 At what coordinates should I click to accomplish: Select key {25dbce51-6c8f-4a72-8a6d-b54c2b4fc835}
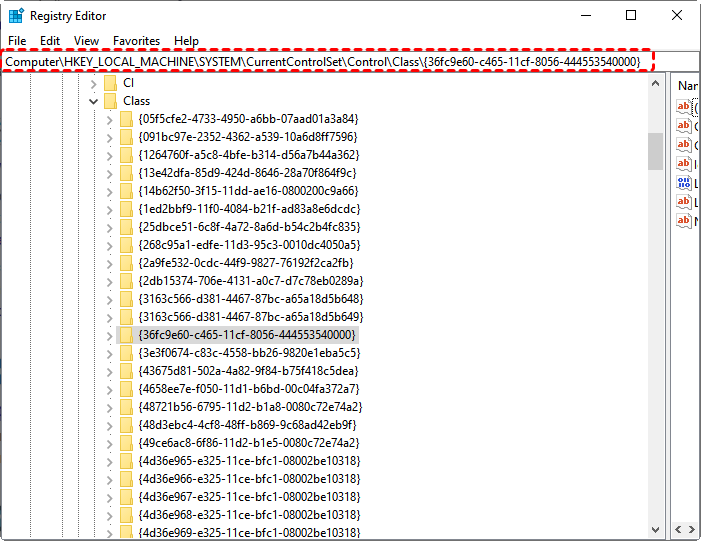tap(249, 227)
